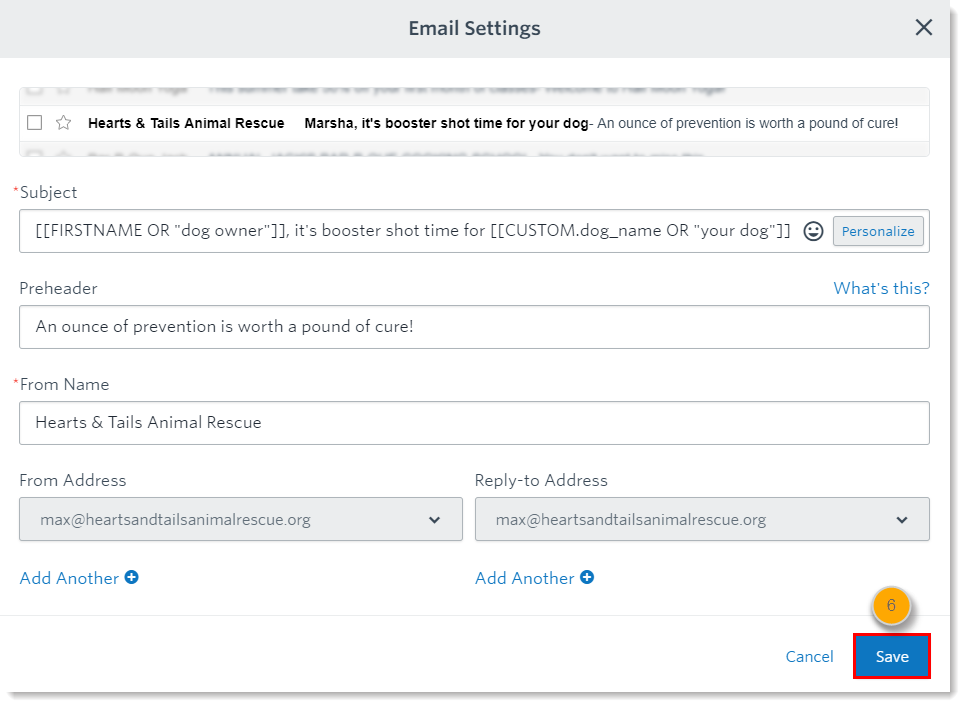Click the plus icon beside left Add Another
The height and width of the screenshot is (707, 965).
[x=131, y=578]
